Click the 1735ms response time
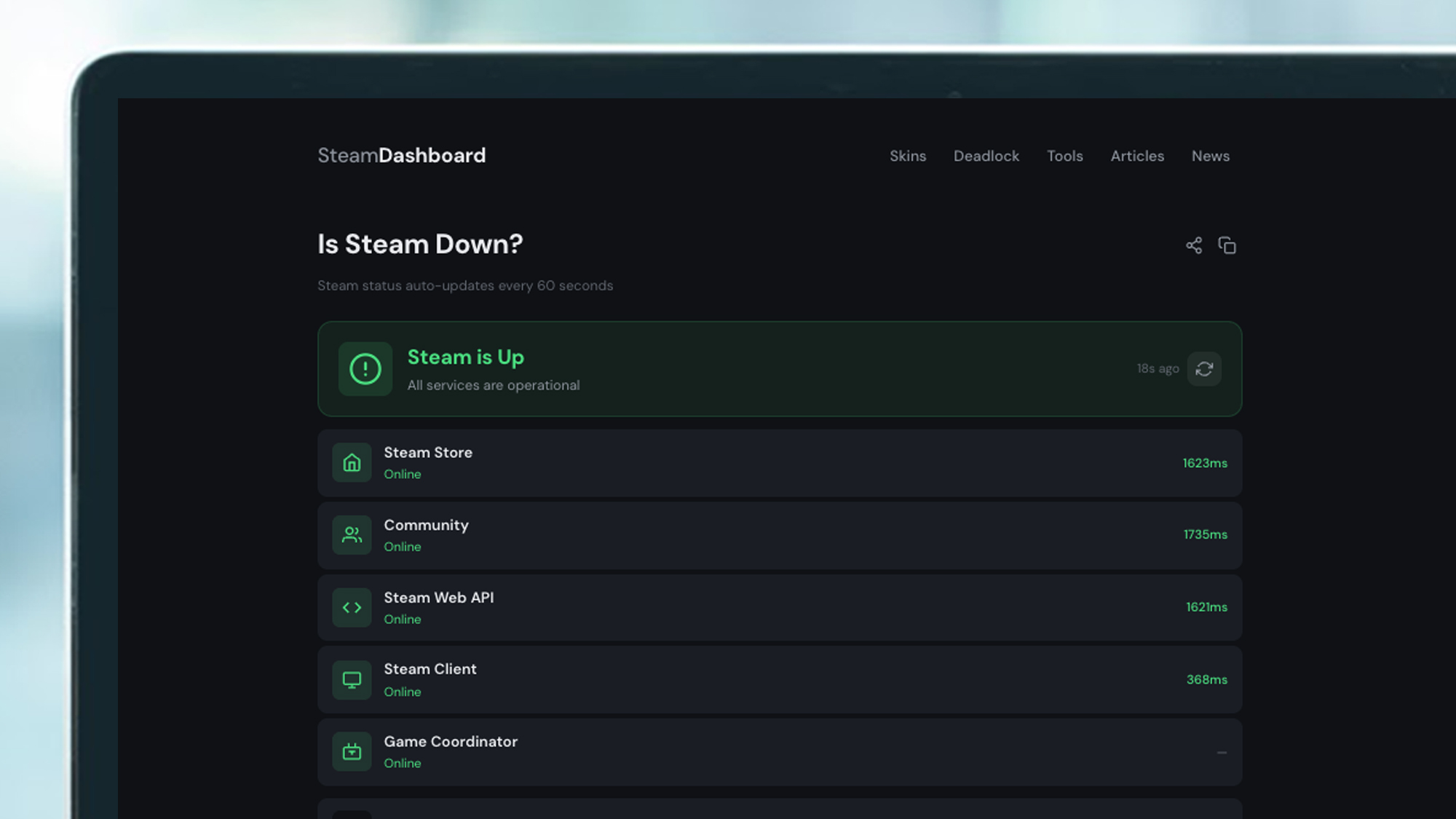1456x819 pixels. pos(1205,534)
